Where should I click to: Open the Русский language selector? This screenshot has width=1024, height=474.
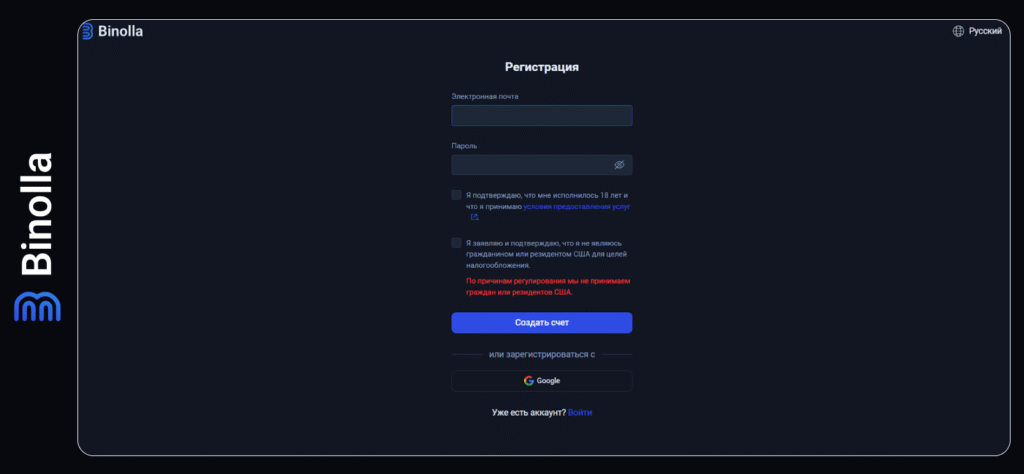point(977,31)
